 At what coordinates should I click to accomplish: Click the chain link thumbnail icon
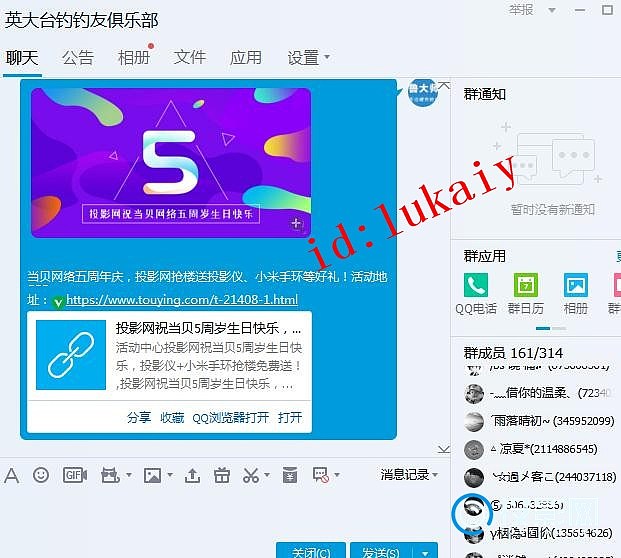coord(71,355)
